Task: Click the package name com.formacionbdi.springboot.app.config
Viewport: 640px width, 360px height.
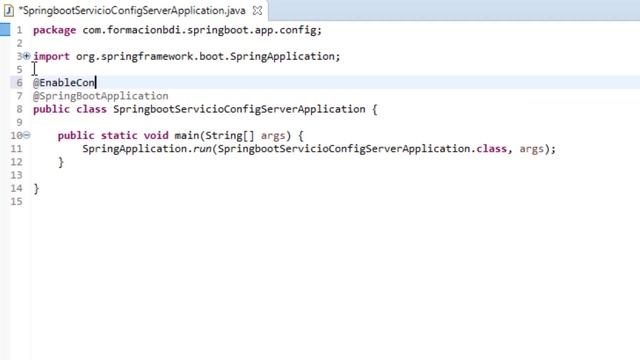Action: tap(199, 30)
